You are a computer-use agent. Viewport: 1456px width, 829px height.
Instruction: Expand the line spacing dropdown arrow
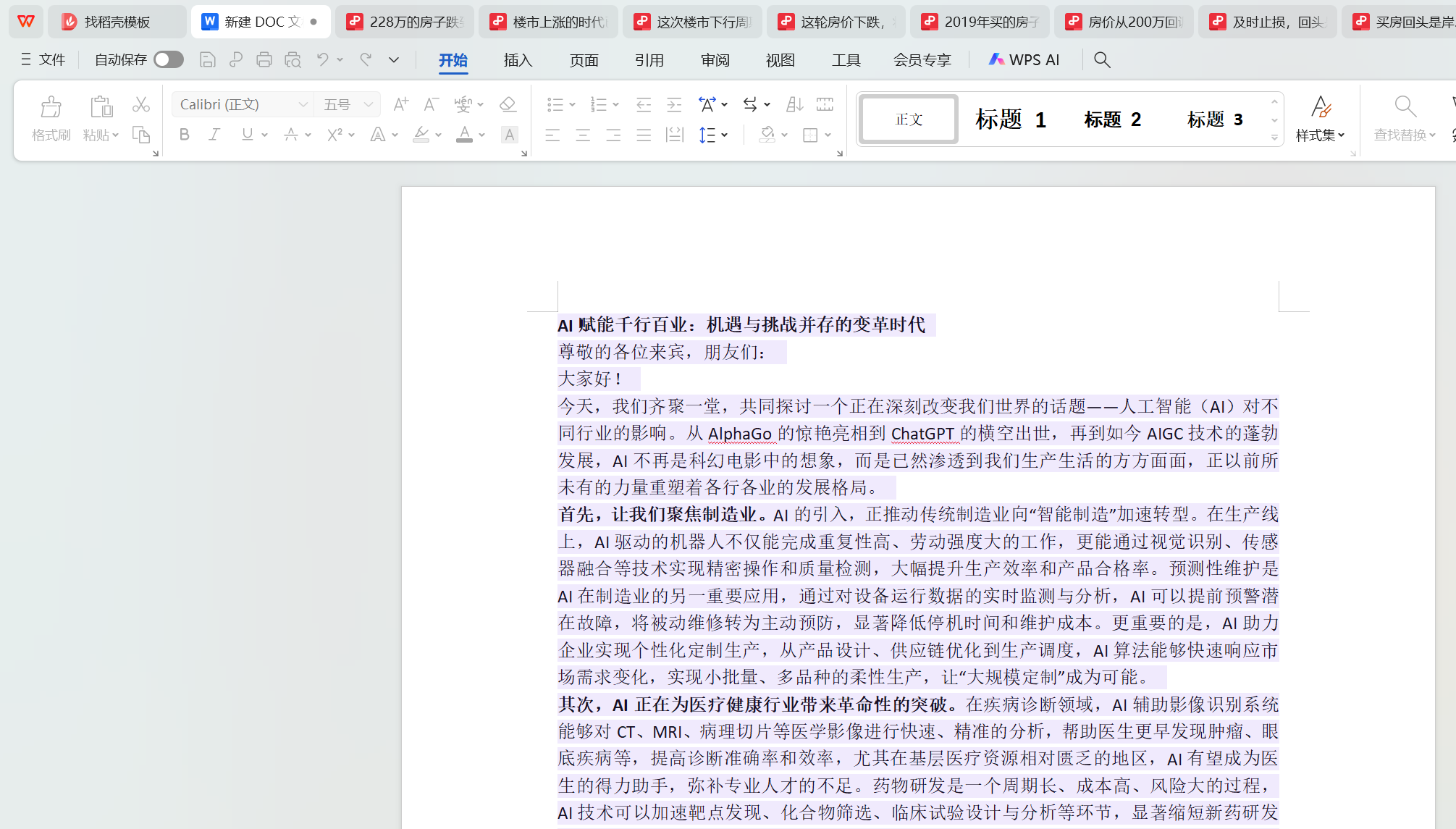pyautogui.click(x=725, y=135)
